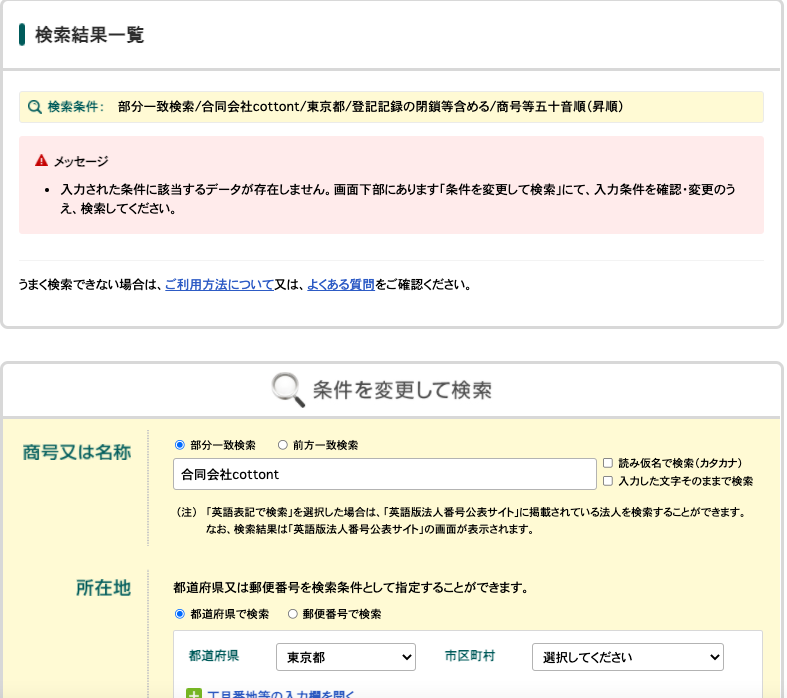Screen dimensions: 787x698
Task: Select 都道府県で検索 radio button
Action: tap(180, 614)
